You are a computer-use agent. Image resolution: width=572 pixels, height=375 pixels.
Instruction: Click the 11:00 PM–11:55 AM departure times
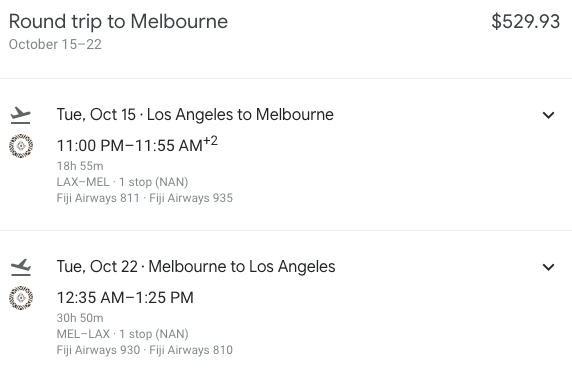130,146
